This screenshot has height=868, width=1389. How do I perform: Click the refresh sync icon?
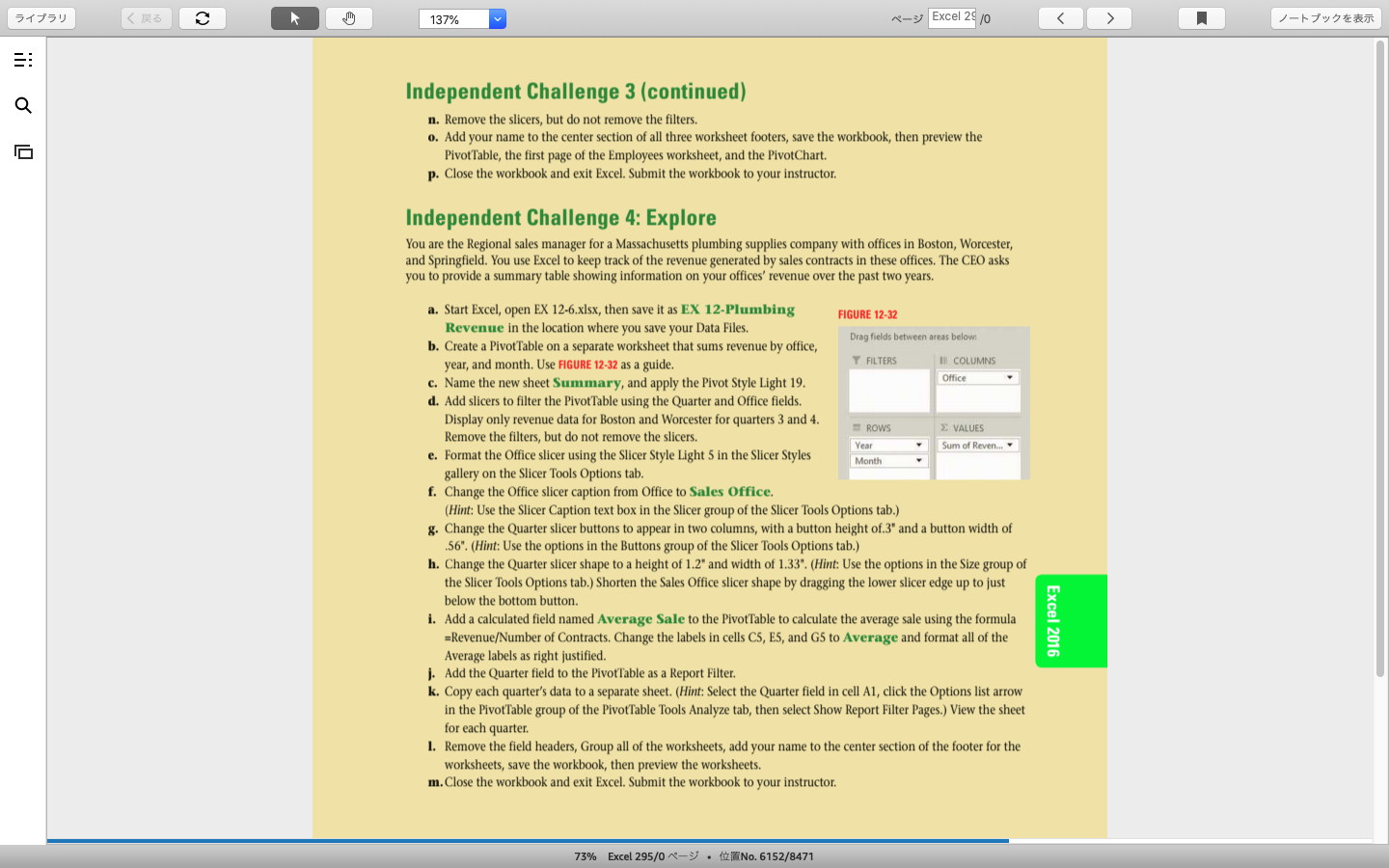tap(203, 18)
